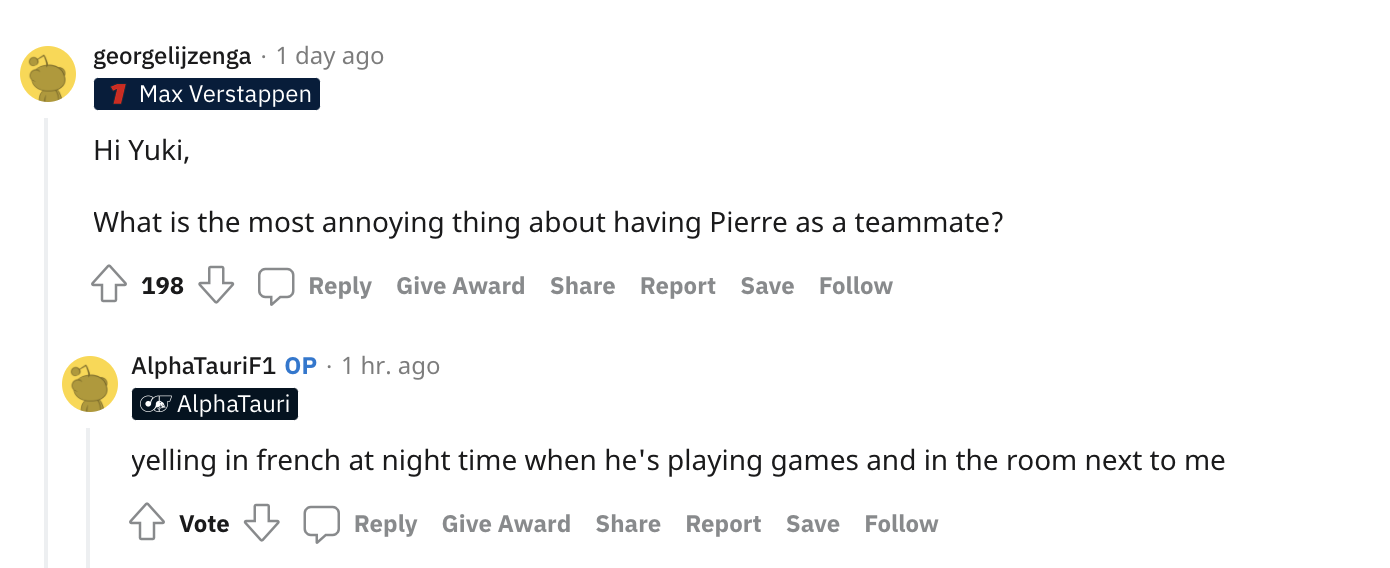1390x568 pixels.
Task: Downvote AlphaTauriF1's reply
Action: 262,524
